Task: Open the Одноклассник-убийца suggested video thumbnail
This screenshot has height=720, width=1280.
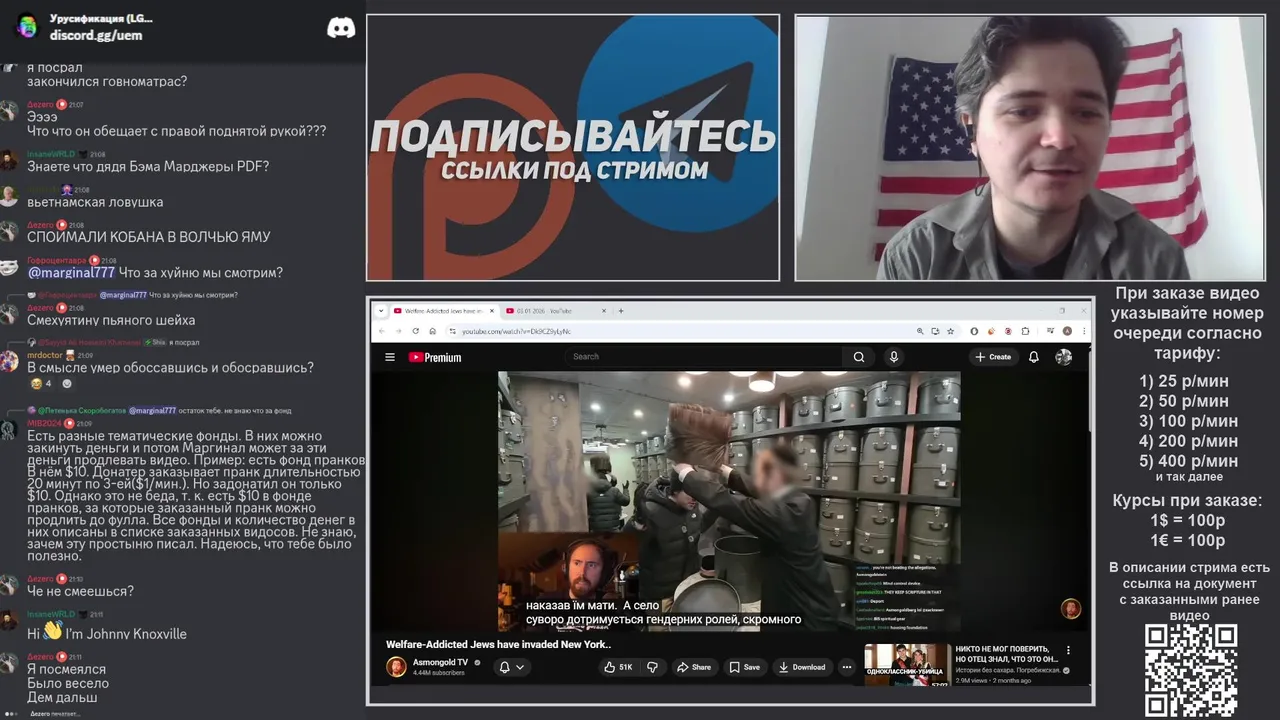Action: pos(907,664)
